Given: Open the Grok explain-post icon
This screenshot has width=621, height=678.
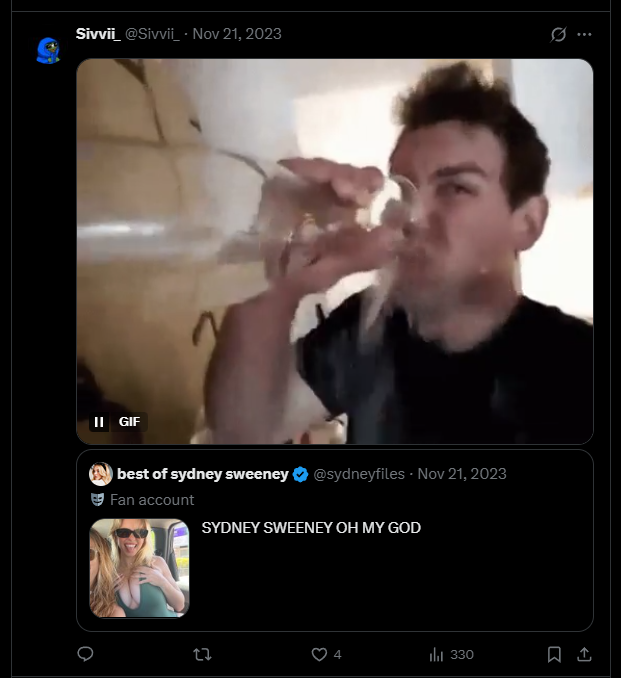Looking at the screenshot, I should point(558,34).
